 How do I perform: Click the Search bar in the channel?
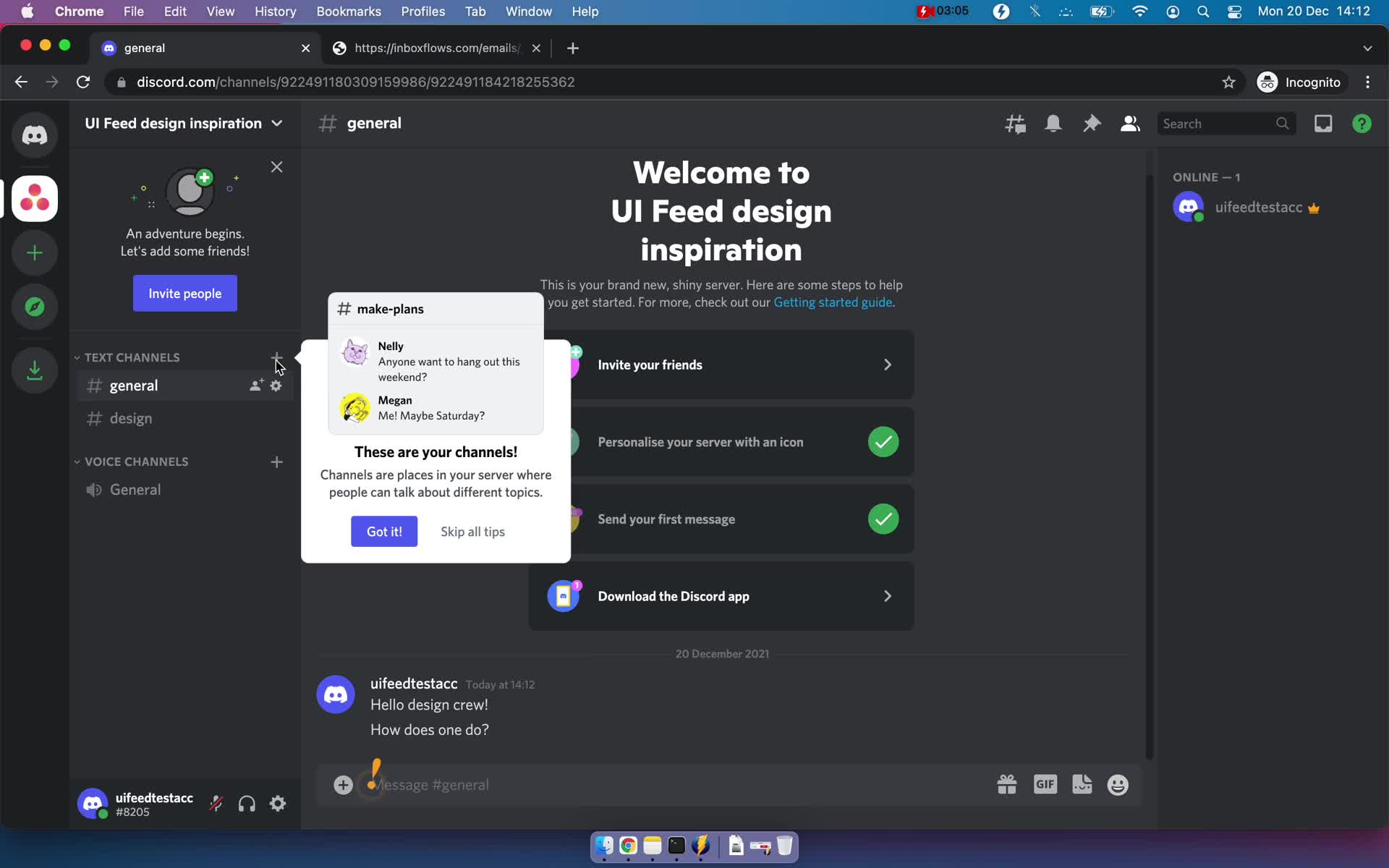click(x=1223, y=123)
